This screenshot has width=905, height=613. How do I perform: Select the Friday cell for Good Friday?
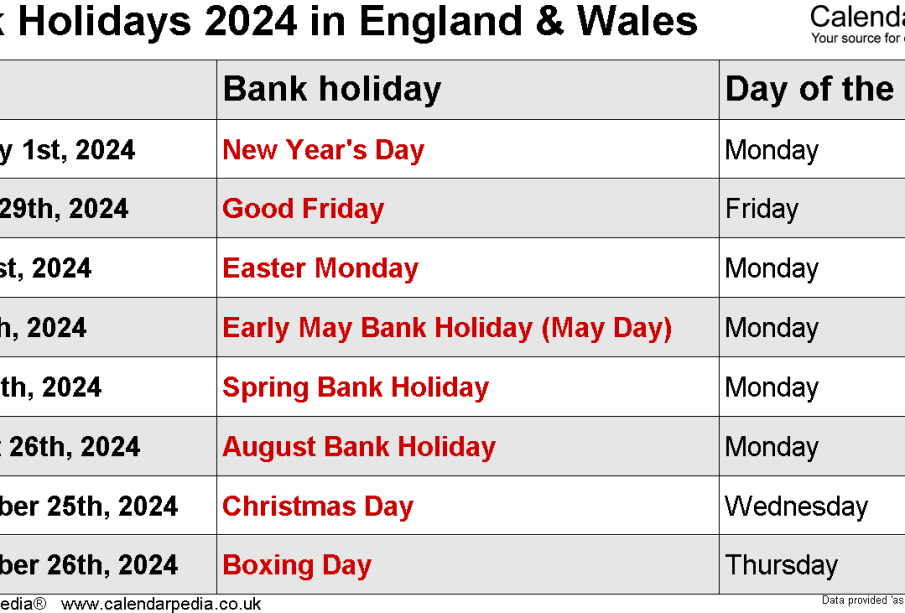click(x=762, y=209)
